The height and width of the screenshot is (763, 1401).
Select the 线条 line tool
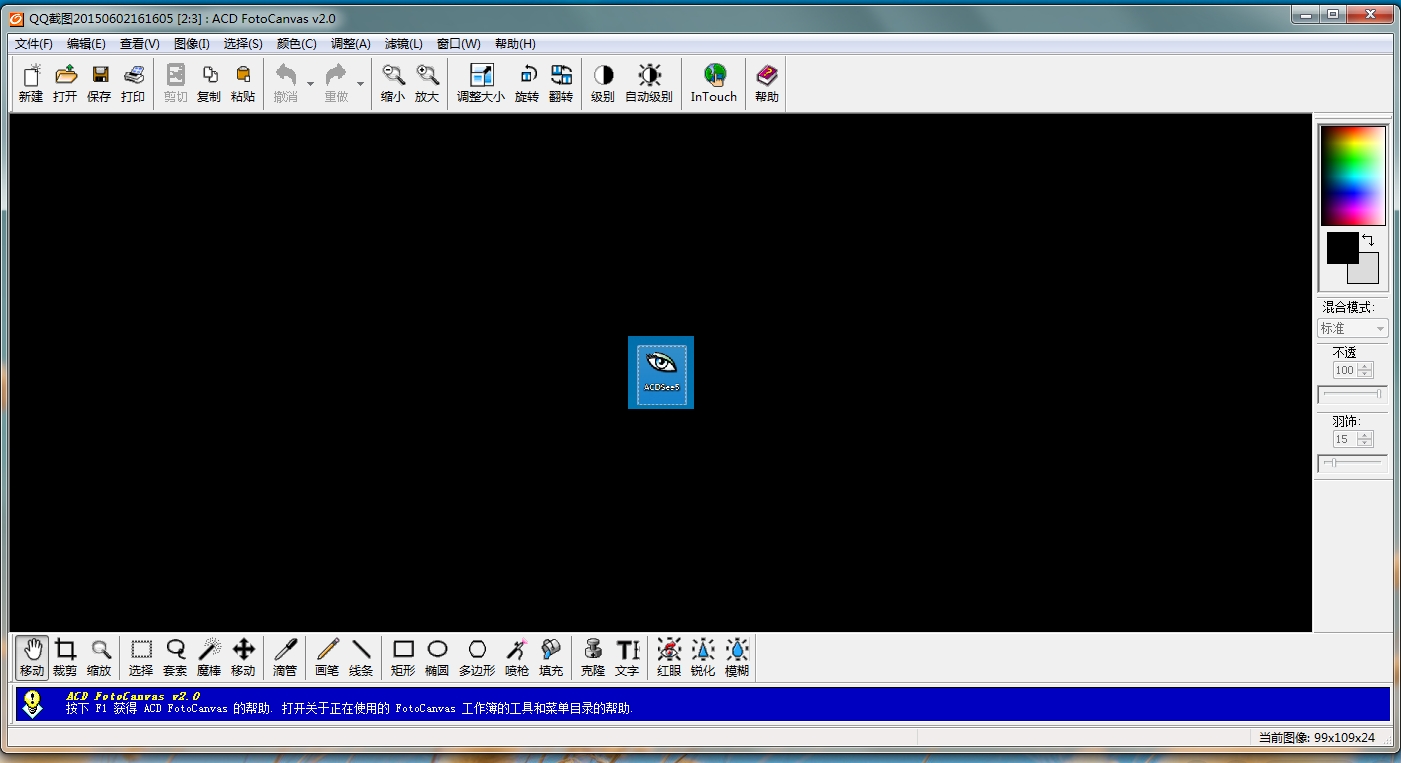361,658
